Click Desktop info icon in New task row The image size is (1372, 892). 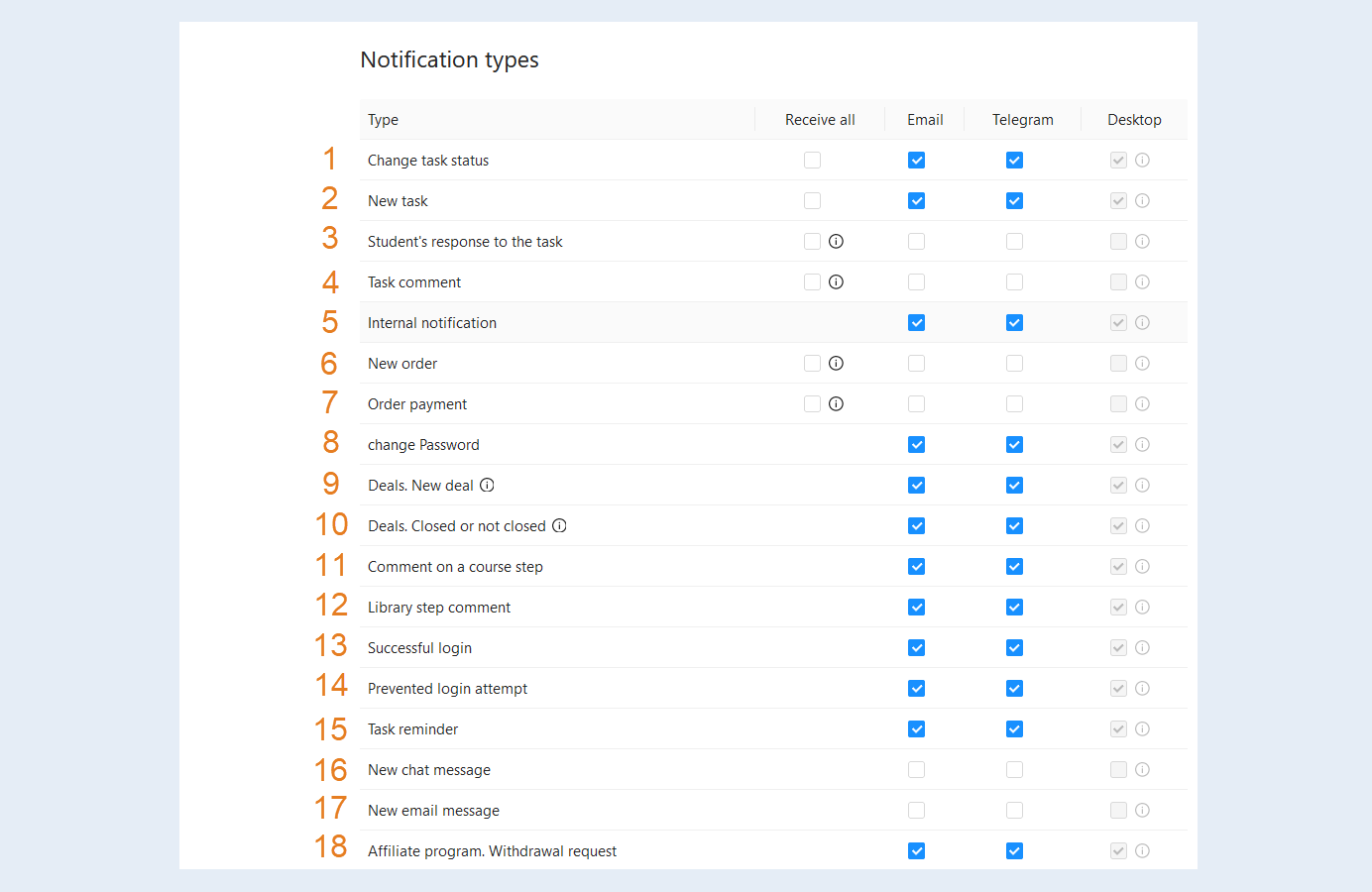(x=1142, y=200)
